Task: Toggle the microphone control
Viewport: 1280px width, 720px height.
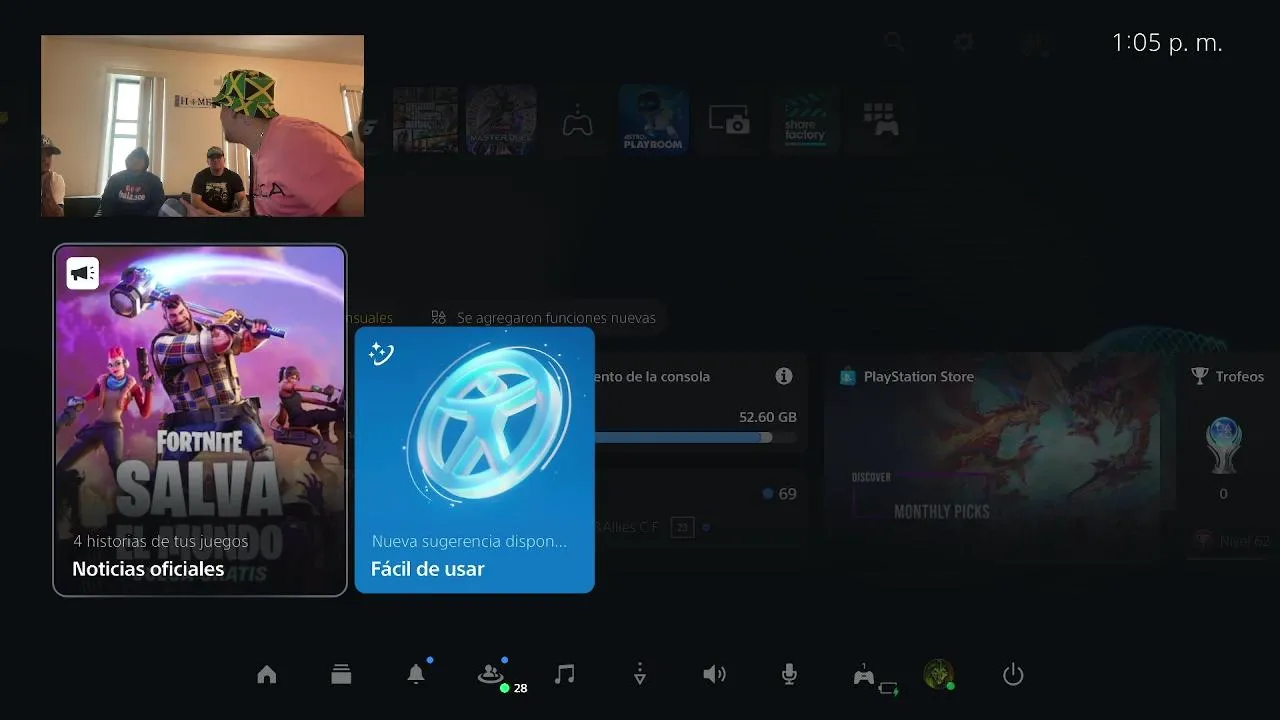Action: (789, 675)
